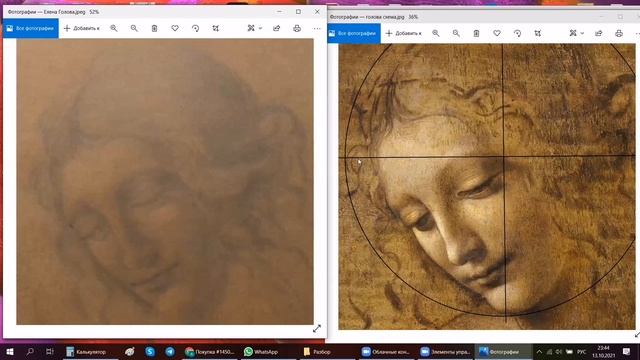Switch to the Zoom 'Элементы упра...' taskbar item

(446, 351)
